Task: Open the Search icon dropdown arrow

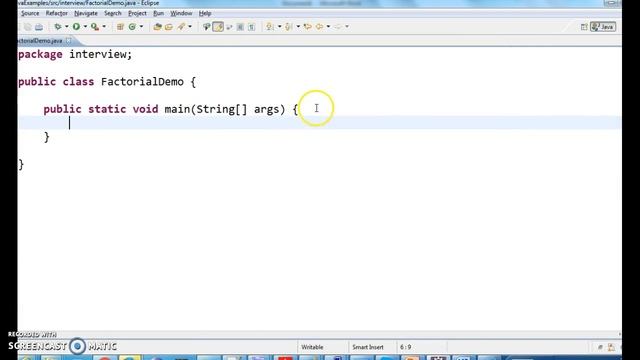Action: (x=190, y=27)
